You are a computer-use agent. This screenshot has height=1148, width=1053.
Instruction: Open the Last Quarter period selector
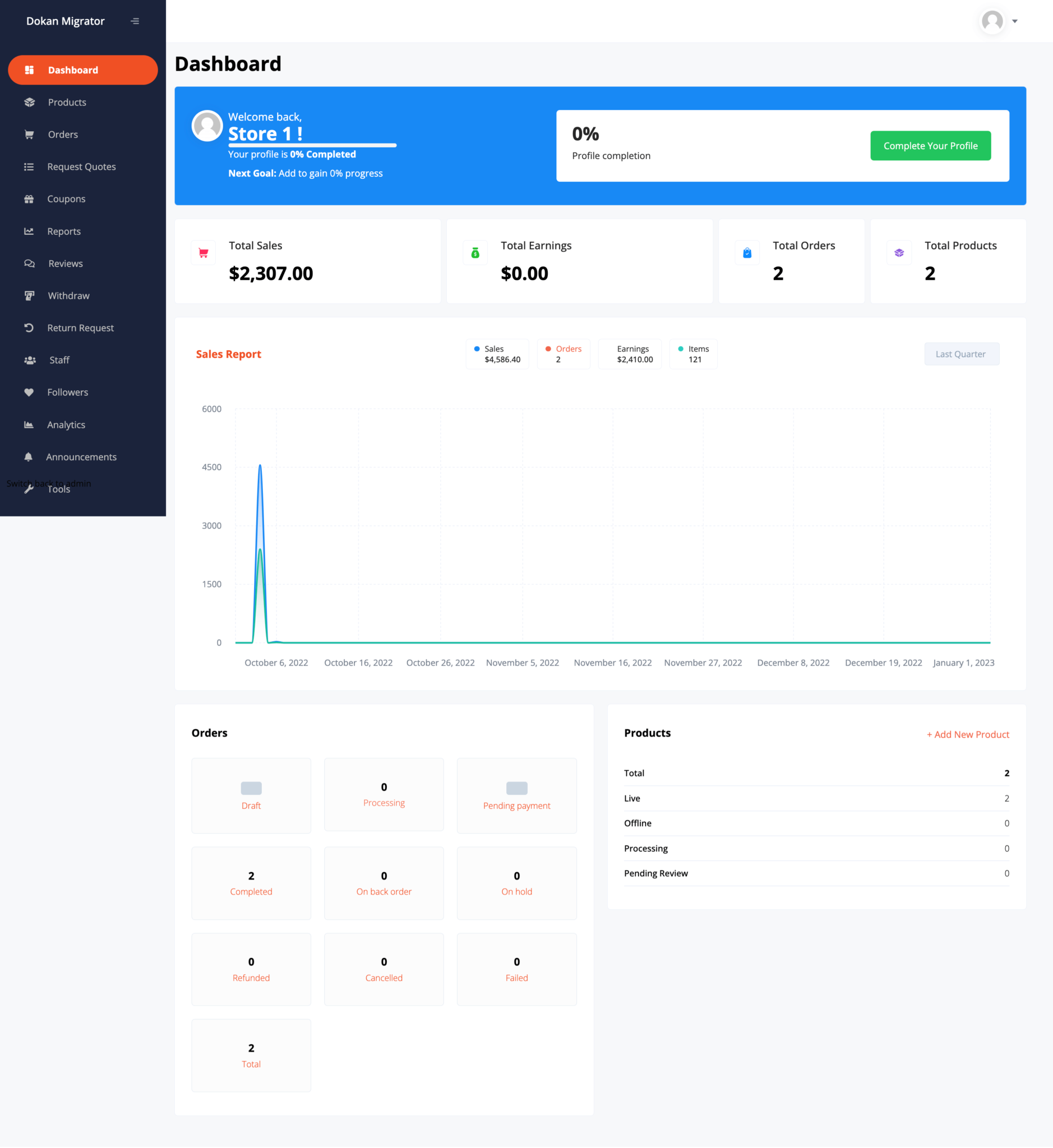pos(961,353)
